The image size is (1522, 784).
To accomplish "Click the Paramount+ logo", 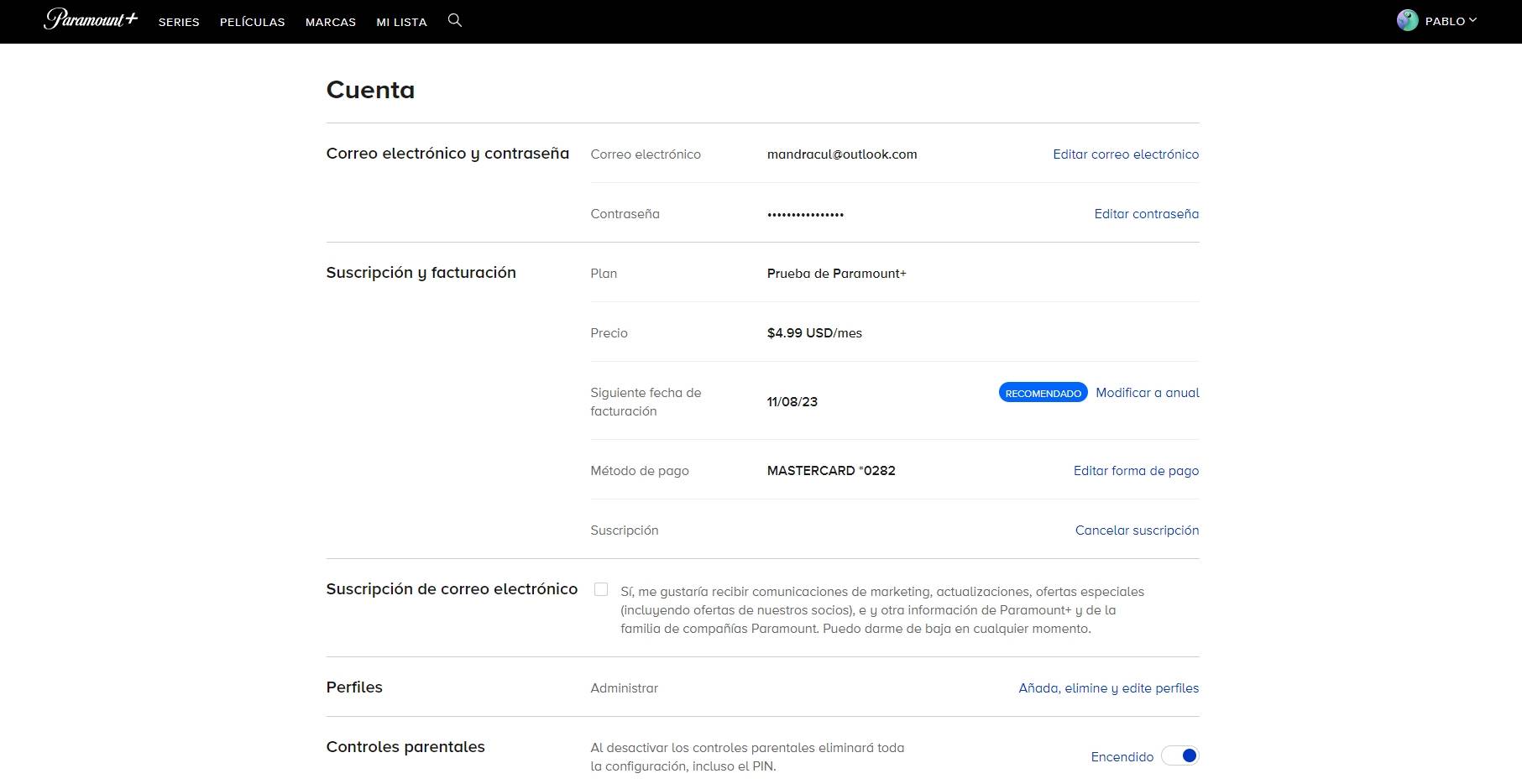I will coord(90,20).
